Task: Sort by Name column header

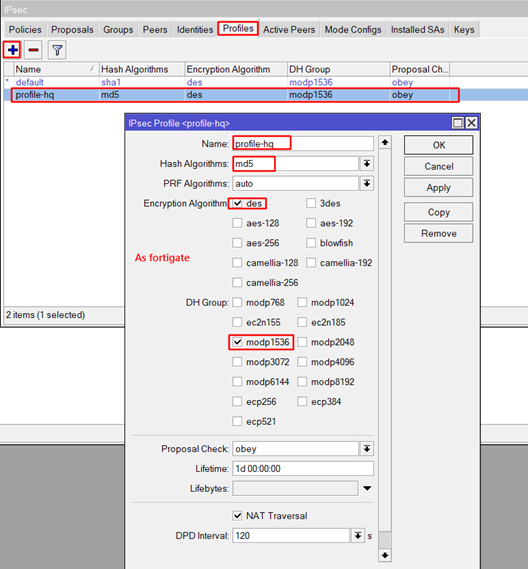Action: (x=56, y=69)
